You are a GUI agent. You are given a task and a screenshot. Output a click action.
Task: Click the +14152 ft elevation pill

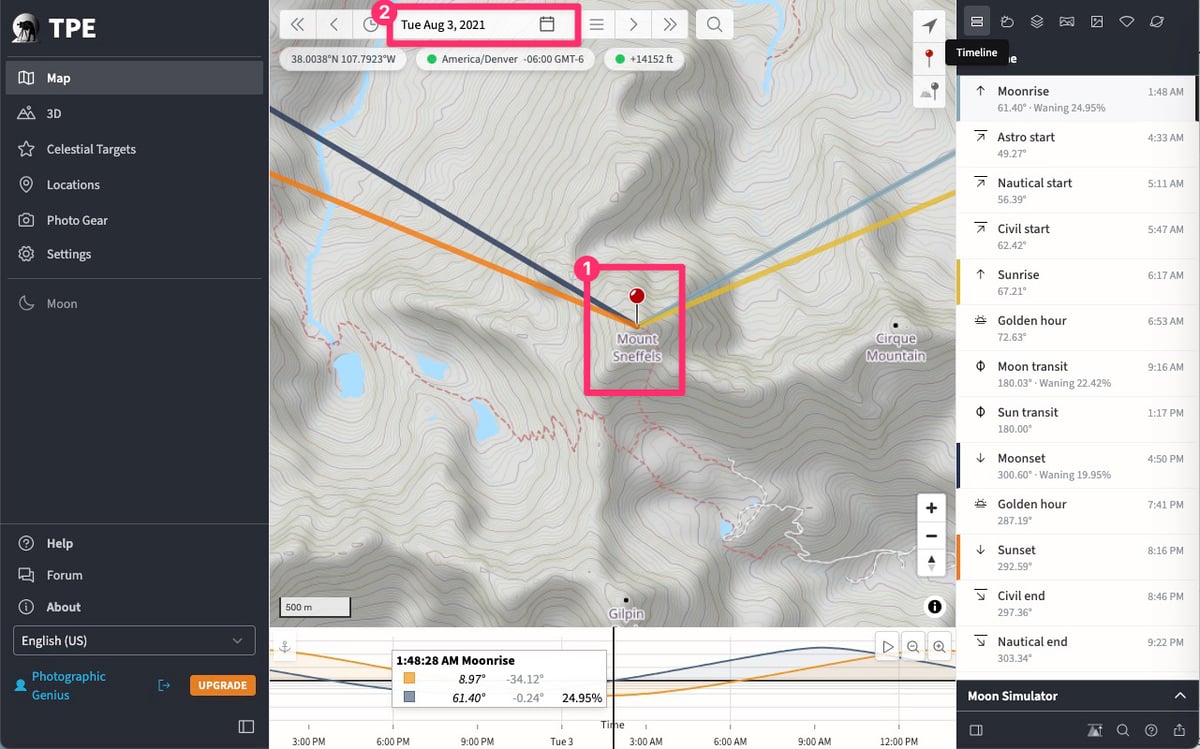(645, 59)
